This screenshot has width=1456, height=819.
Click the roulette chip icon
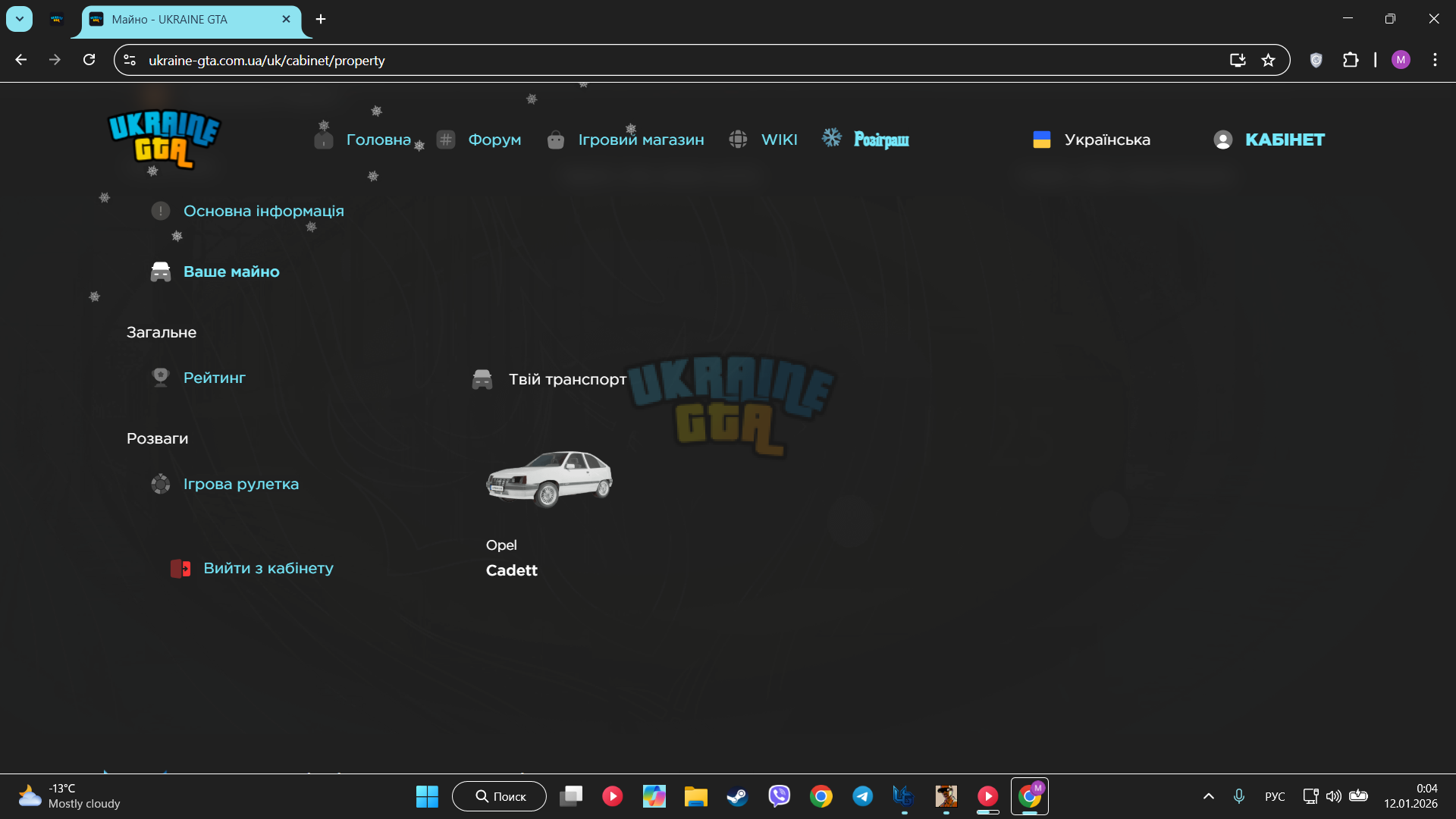(160, 484)
